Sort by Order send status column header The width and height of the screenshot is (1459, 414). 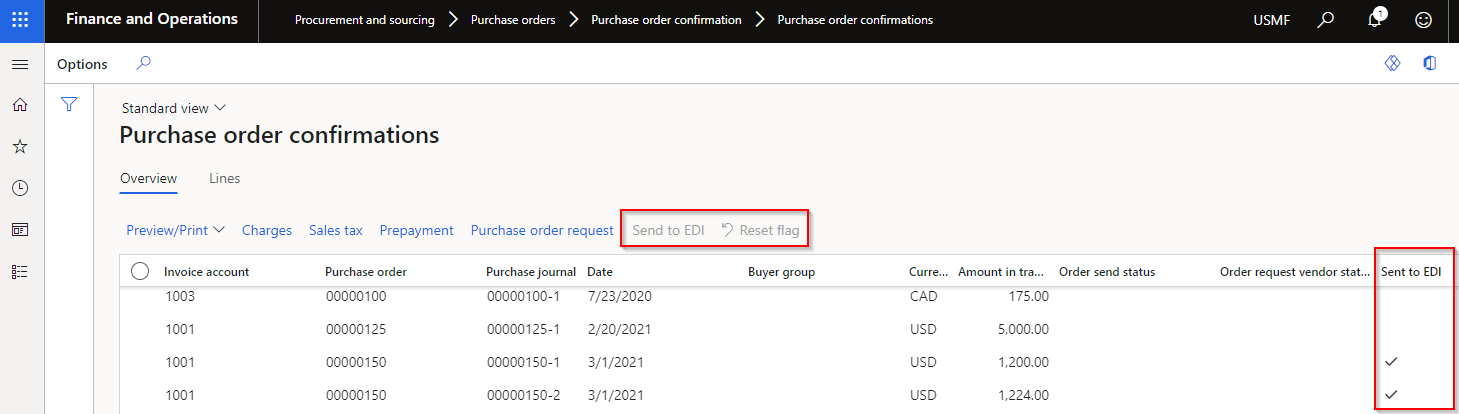click(1107, 272)
